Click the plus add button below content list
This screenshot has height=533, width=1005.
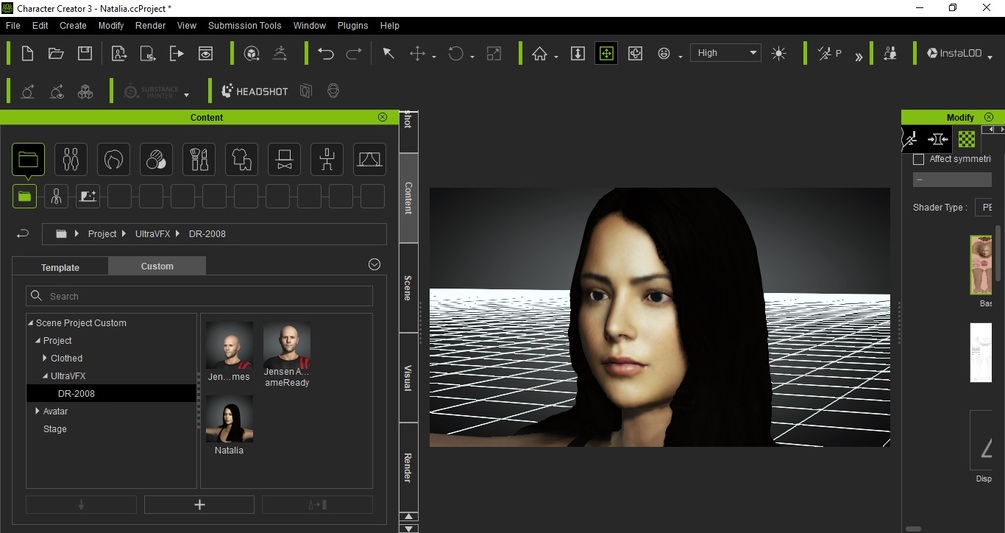199,505
